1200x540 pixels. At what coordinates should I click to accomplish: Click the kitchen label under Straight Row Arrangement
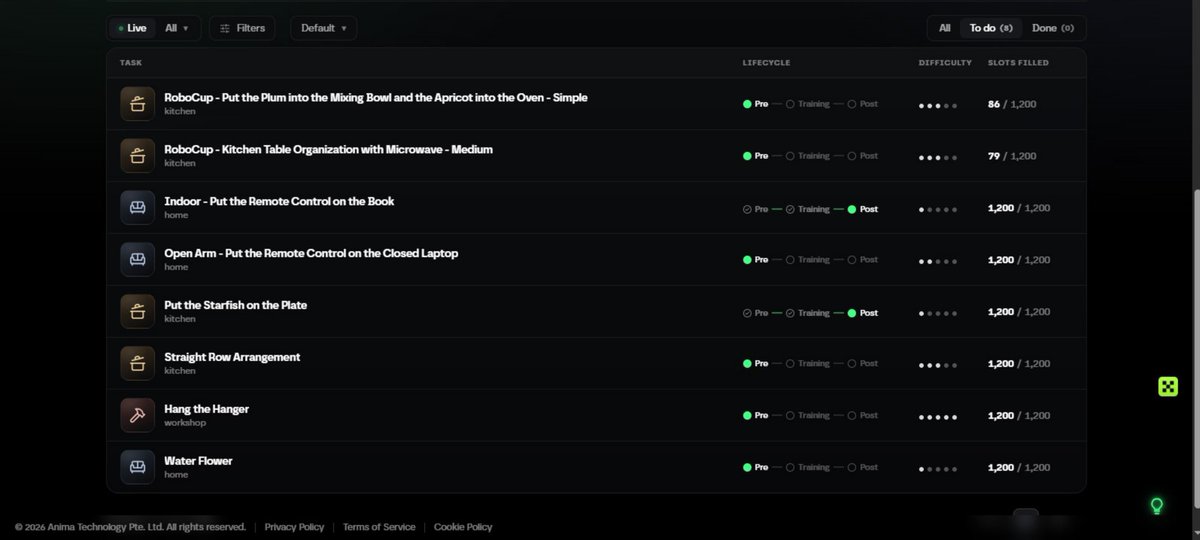180,371
